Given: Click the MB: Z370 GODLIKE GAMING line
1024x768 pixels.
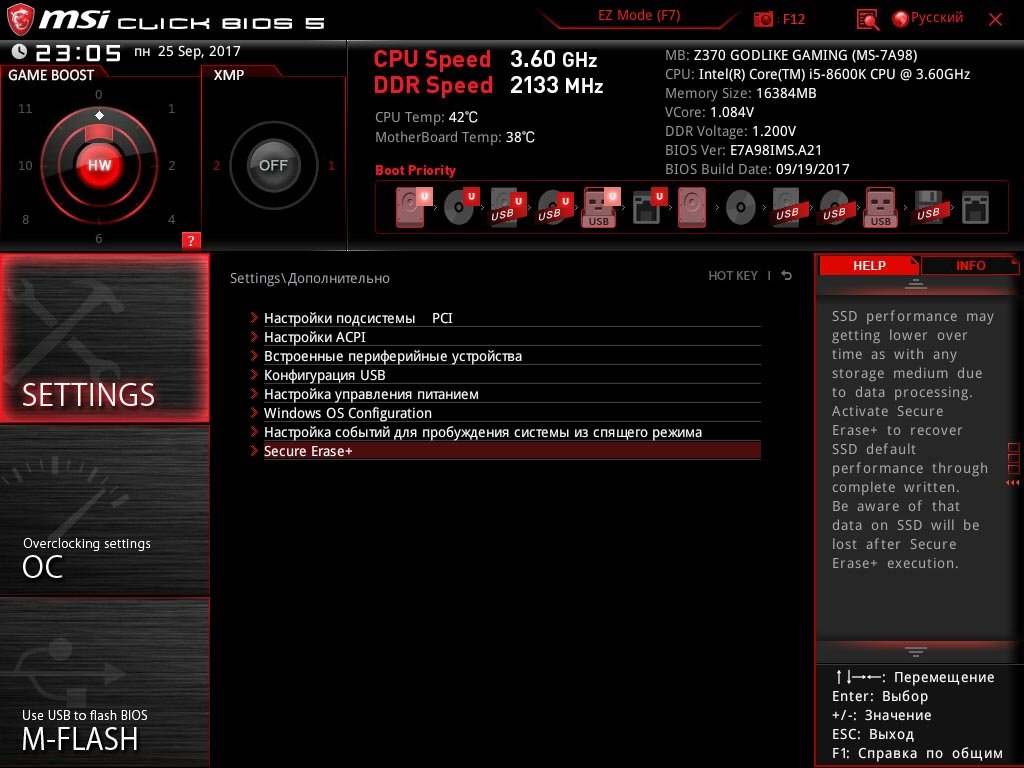Looking at the screenshot, I should point(791,55).
